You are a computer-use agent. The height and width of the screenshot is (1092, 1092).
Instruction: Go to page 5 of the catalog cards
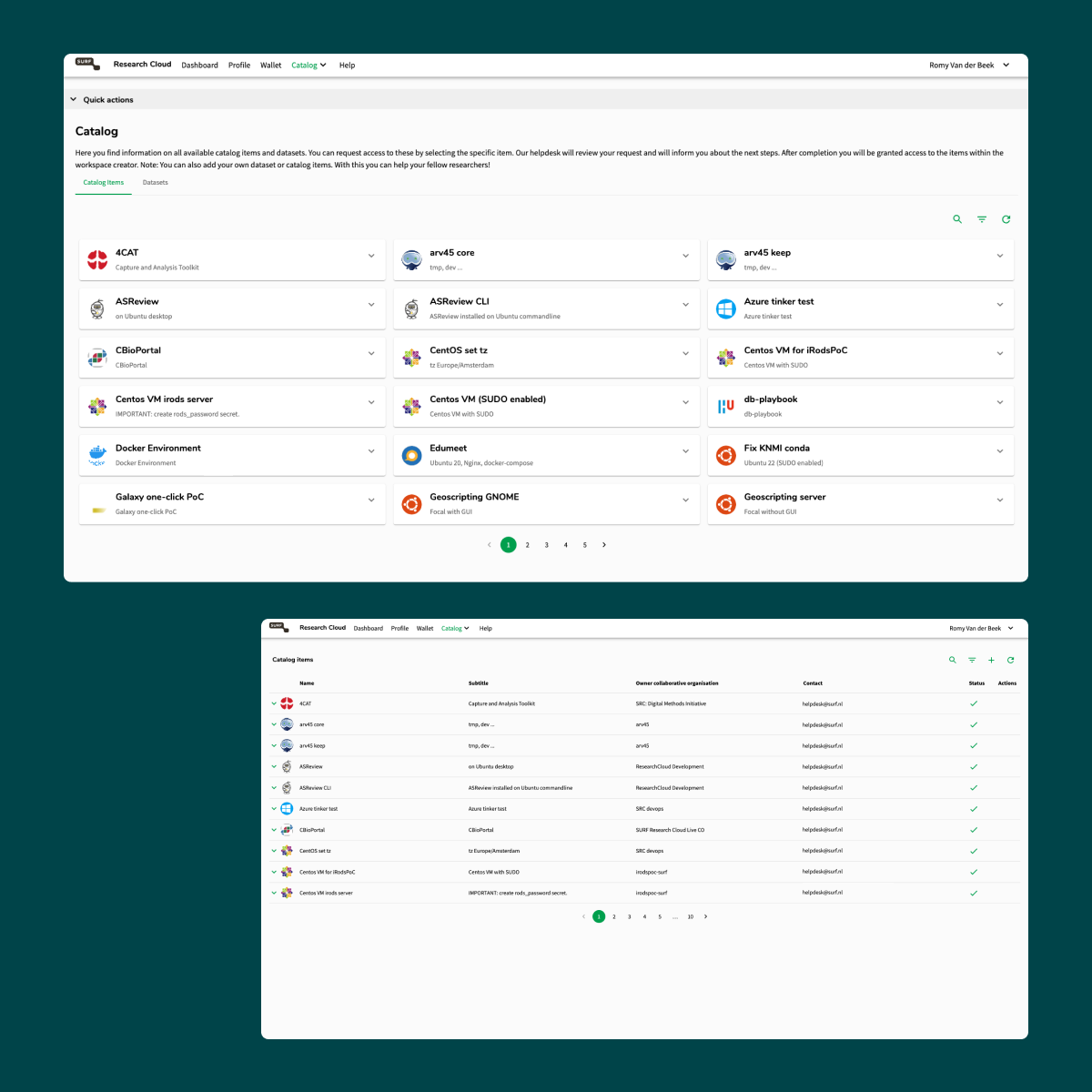click(x=585, y=545)
